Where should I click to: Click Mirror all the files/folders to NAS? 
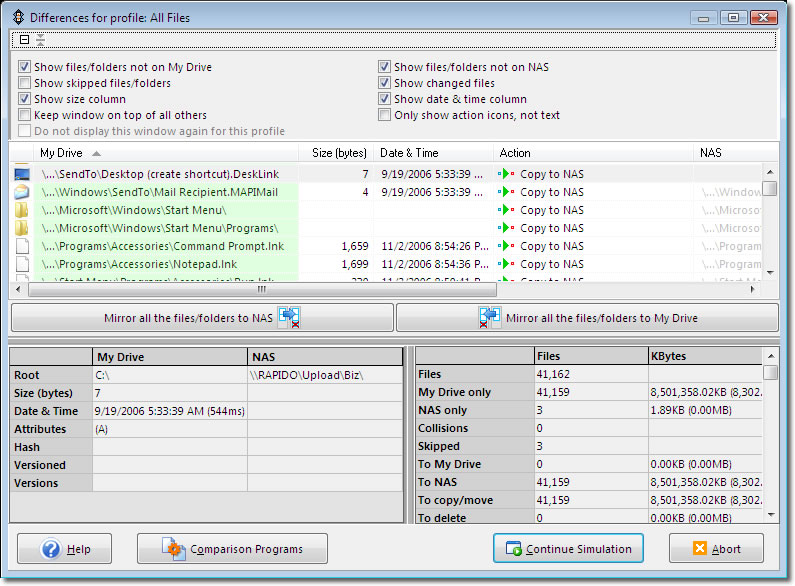click(202, 318)
